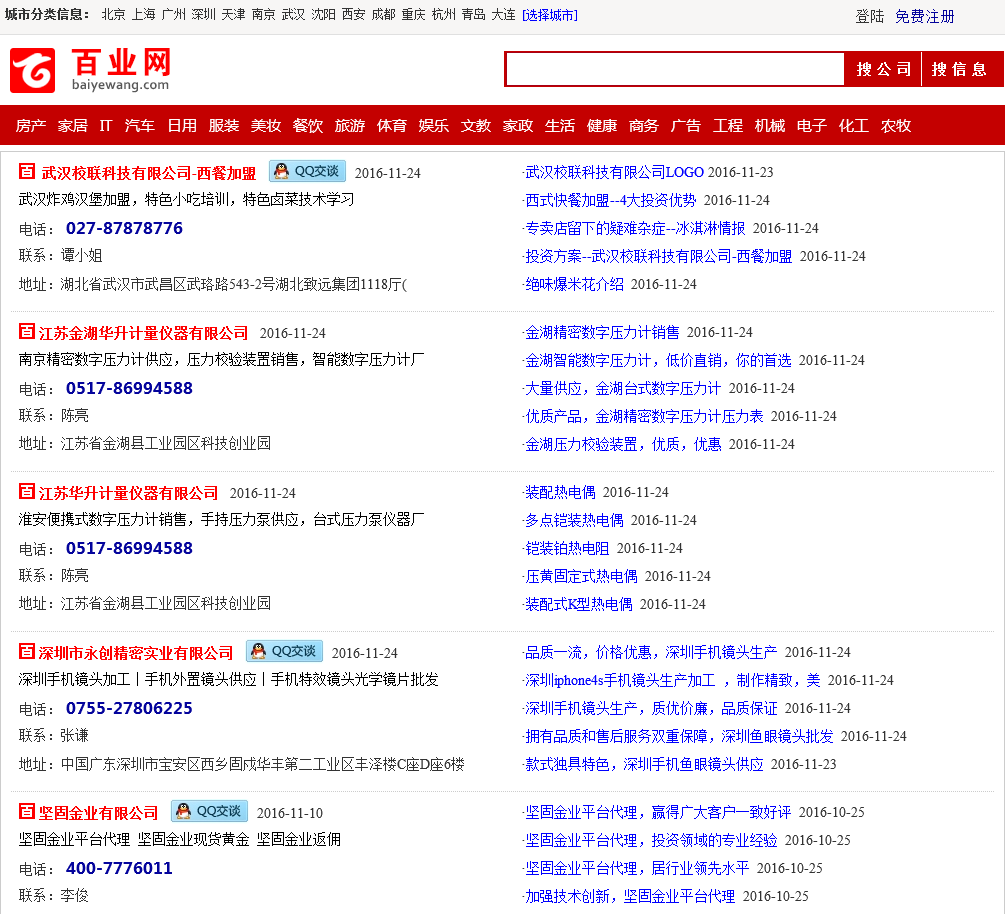Viewport: 1005px width, 914px height.
Task: Click phone number 0755-27806225
Action: point(129,708)
